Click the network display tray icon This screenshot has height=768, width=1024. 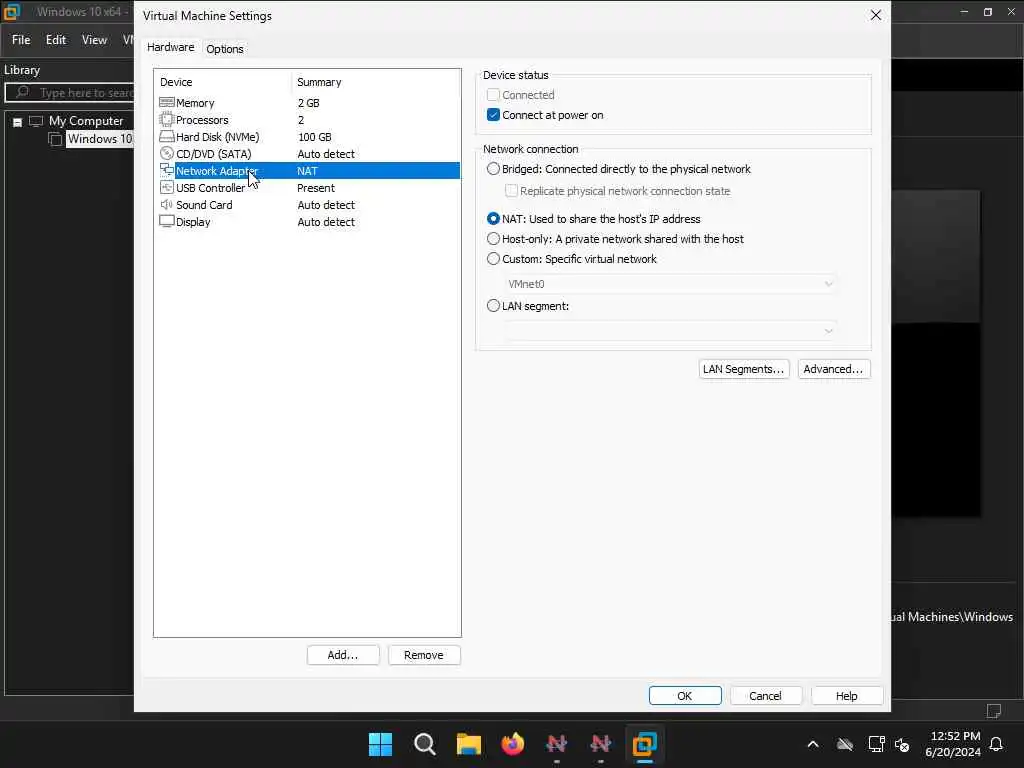click(876, 744)
